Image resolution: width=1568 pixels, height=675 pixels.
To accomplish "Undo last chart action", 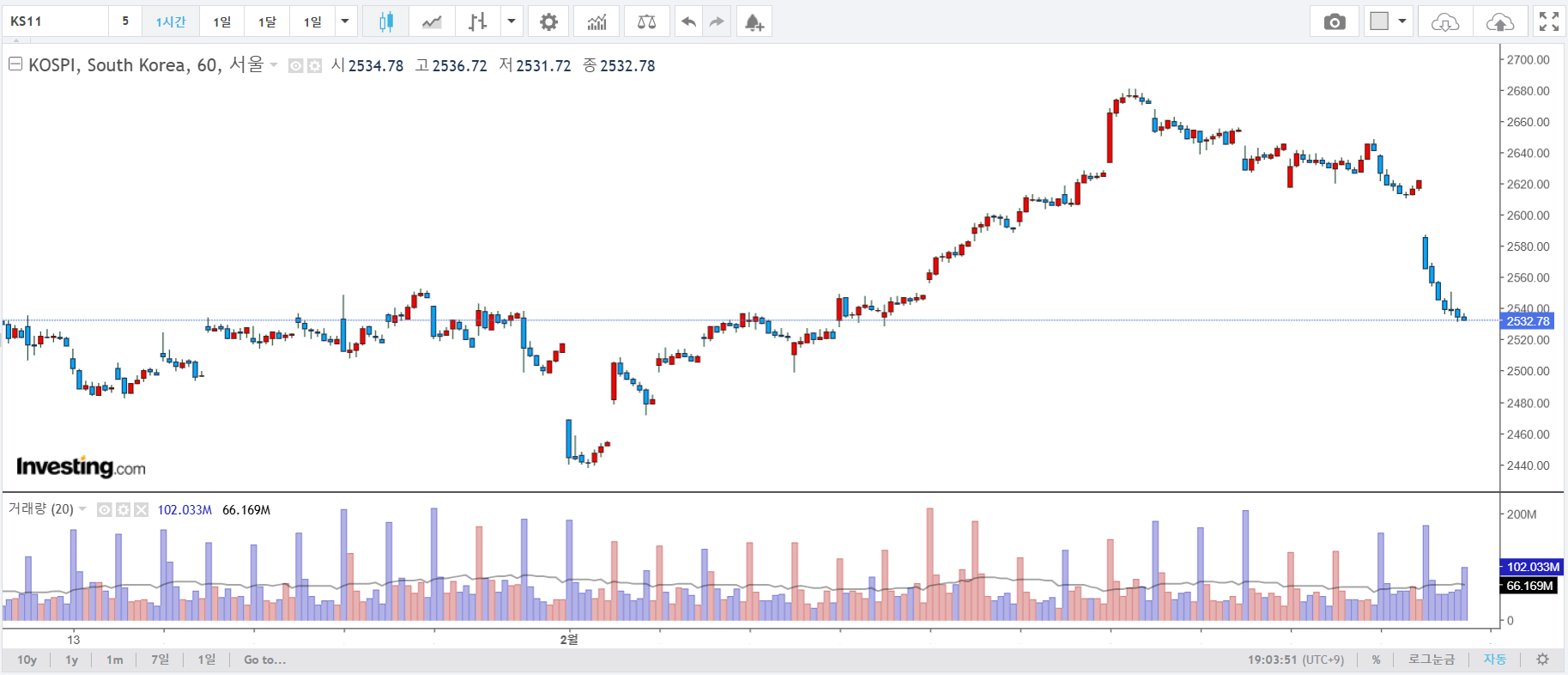I will (688, 21).
